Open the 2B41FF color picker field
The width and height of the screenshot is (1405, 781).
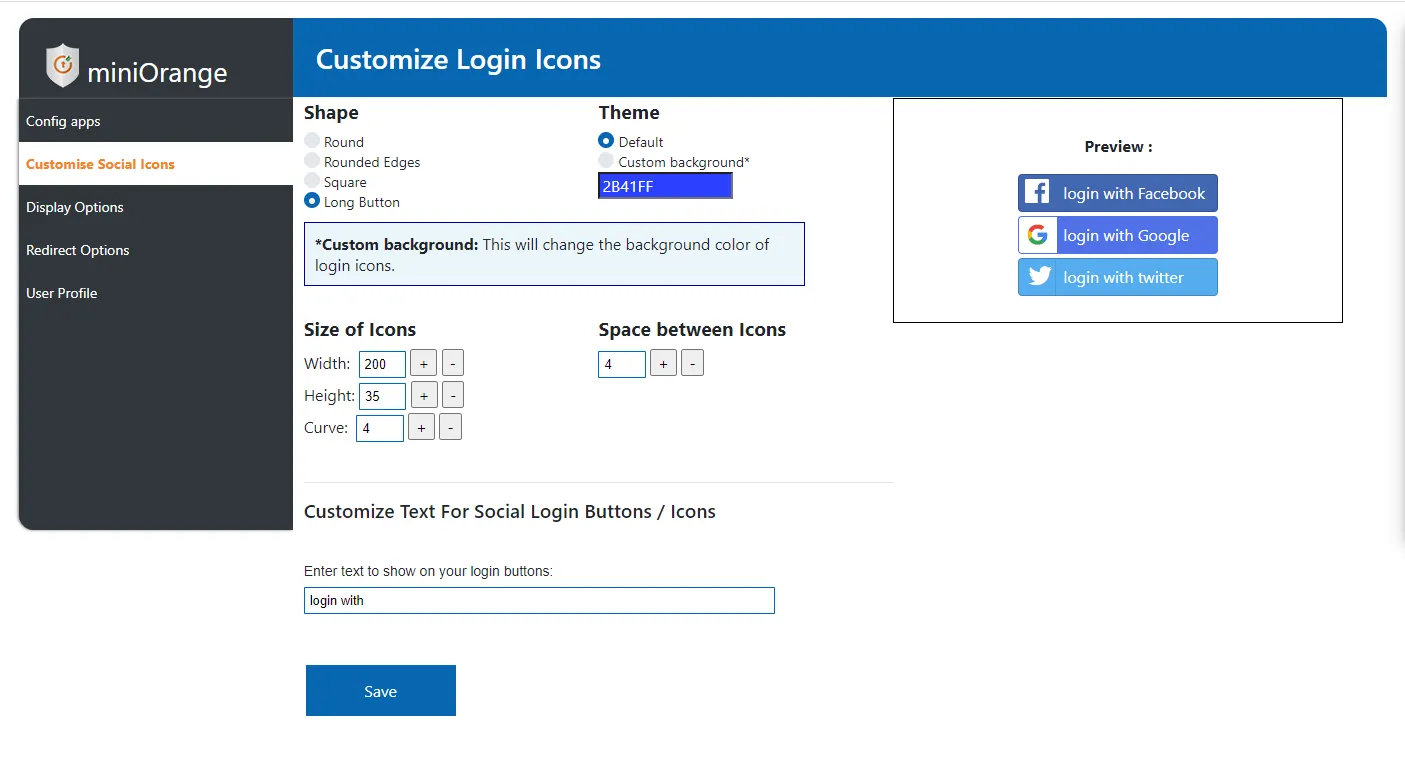point(665,186)
